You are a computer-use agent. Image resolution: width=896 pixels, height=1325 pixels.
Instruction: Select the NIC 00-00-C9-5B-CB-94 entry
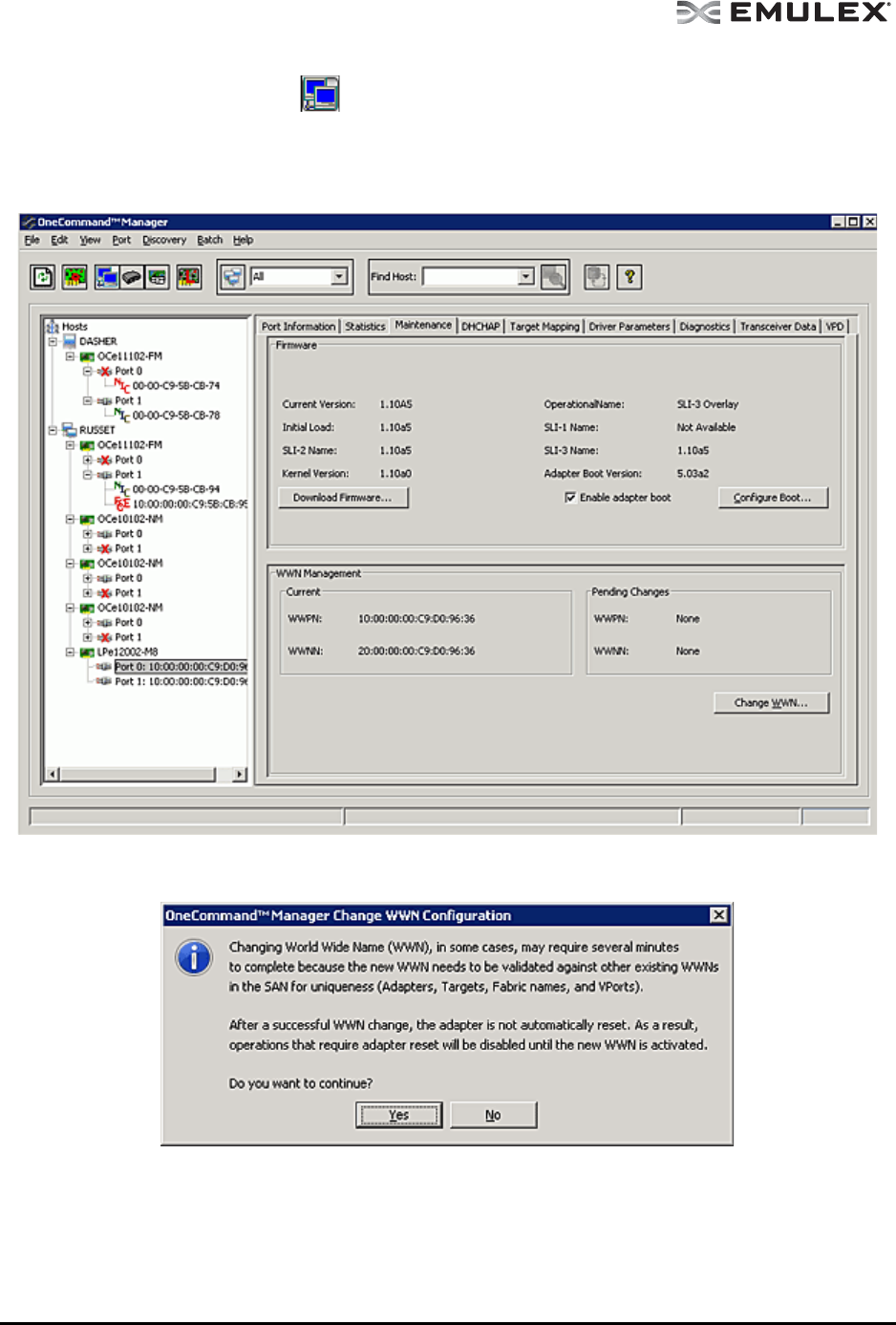(x=176, y=489)
